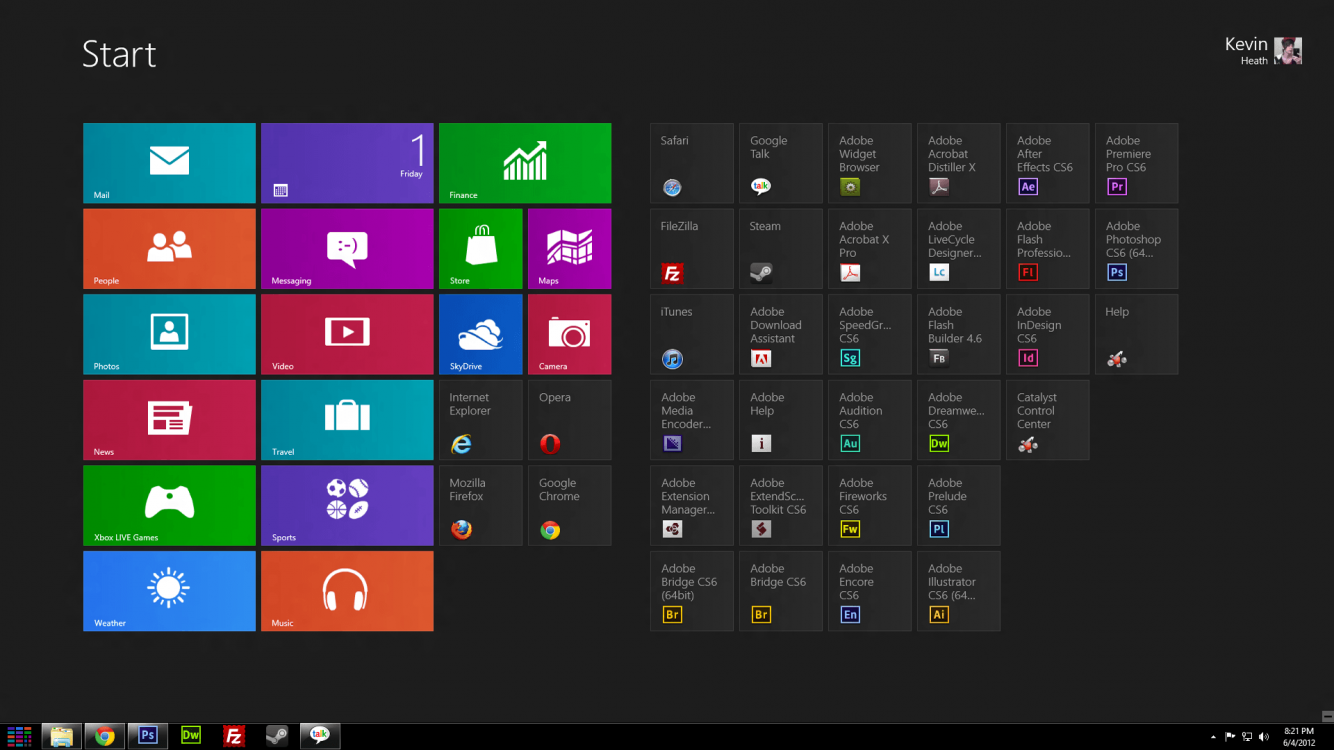Viewport: 1334px width, 750px height.
Task: Launch the Adobe Fireworks CS6 tile
Action: point(870,505)
